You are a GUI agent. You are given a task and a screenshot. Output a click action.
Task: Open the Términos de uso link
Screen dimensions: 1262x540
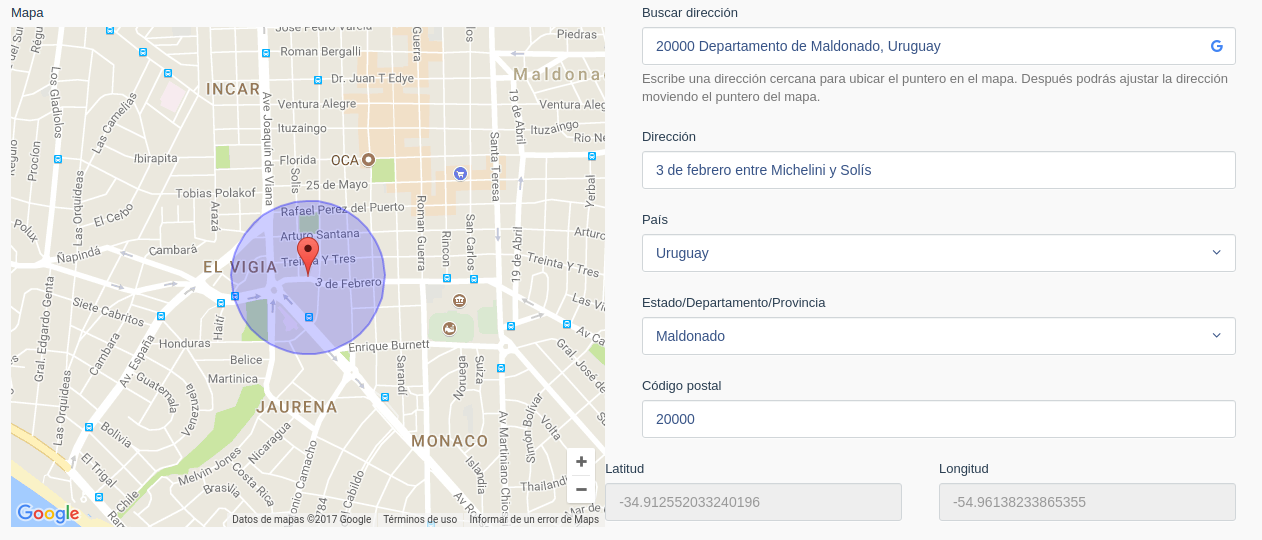click(420, 519)
